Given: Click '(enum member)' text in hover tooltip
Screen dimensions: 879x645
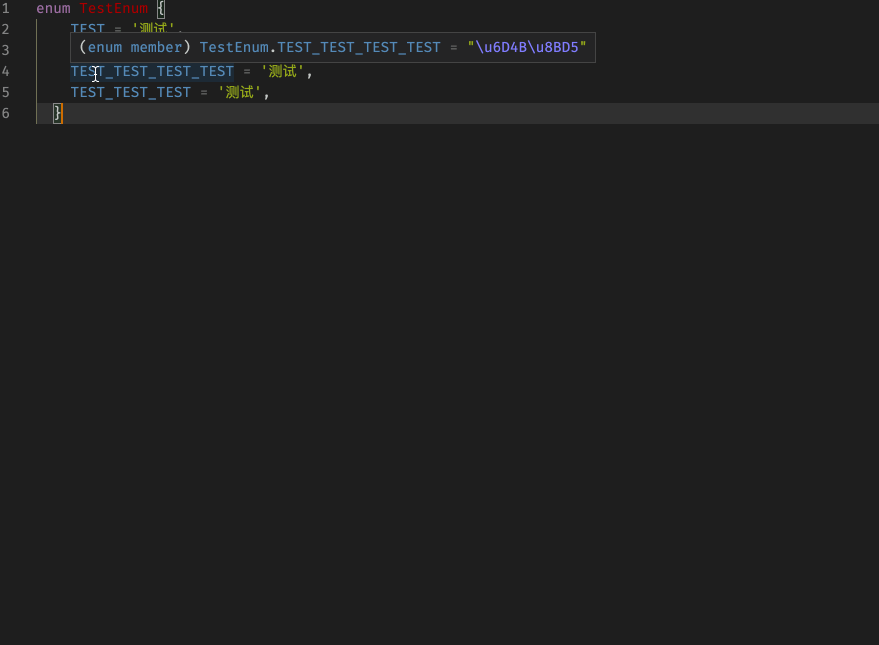Looking at the screenshot, I should click(x=135, y=48).
